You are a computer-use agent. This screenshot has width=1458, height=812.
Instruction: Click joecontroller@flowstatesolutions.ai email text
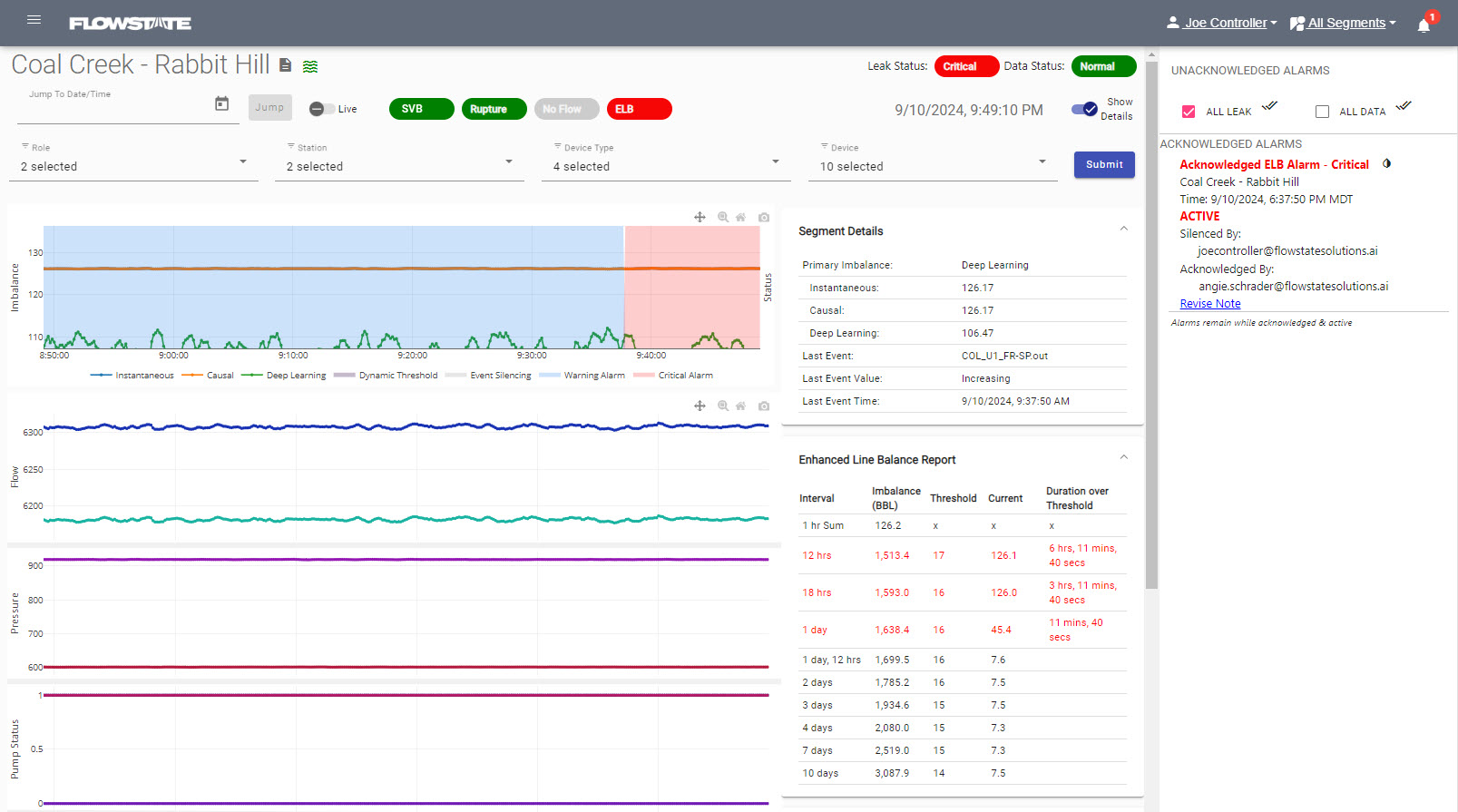coord(1287,250)
